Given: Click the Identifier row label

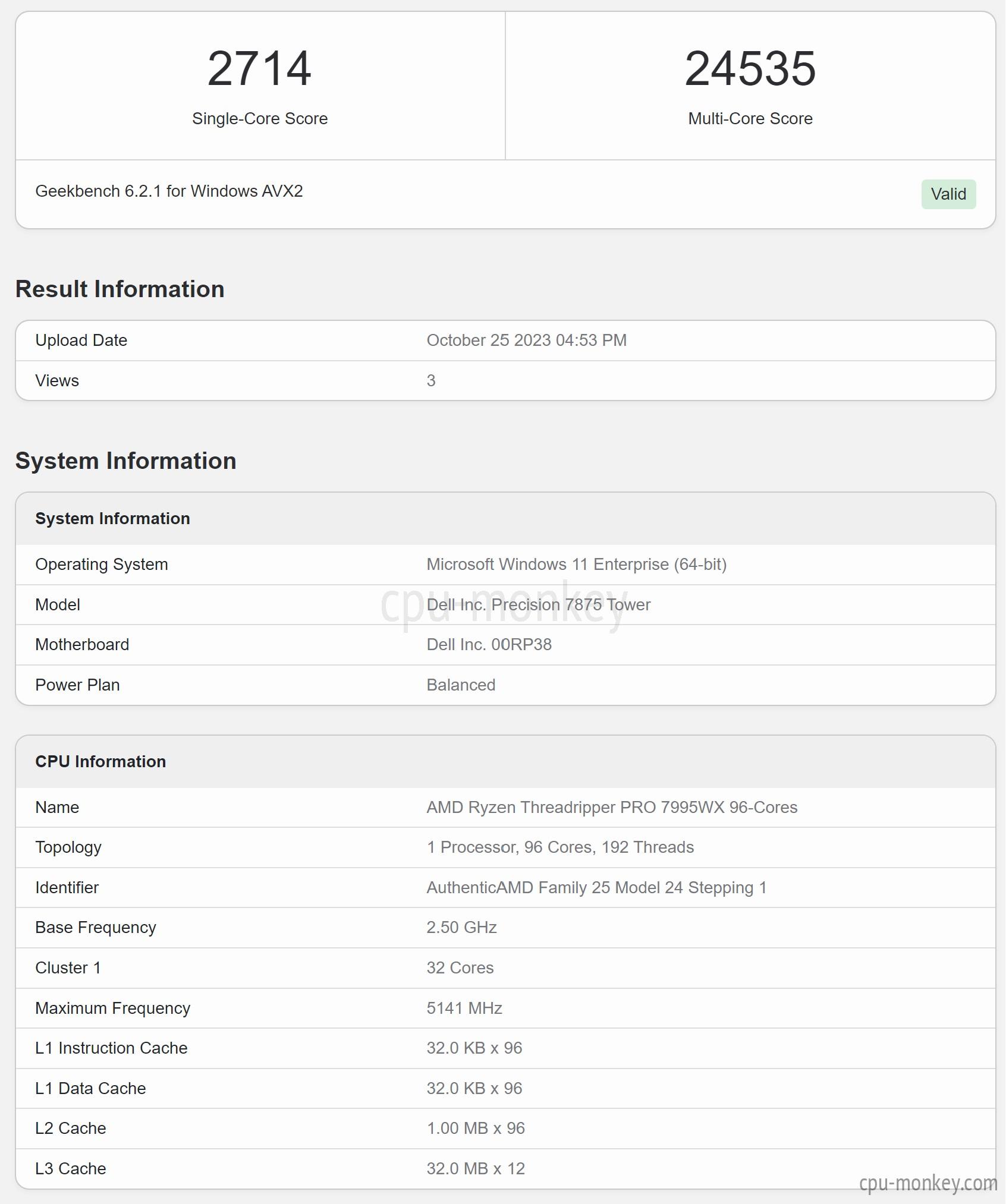Looking at the screenshot, I should coord(67,888).
